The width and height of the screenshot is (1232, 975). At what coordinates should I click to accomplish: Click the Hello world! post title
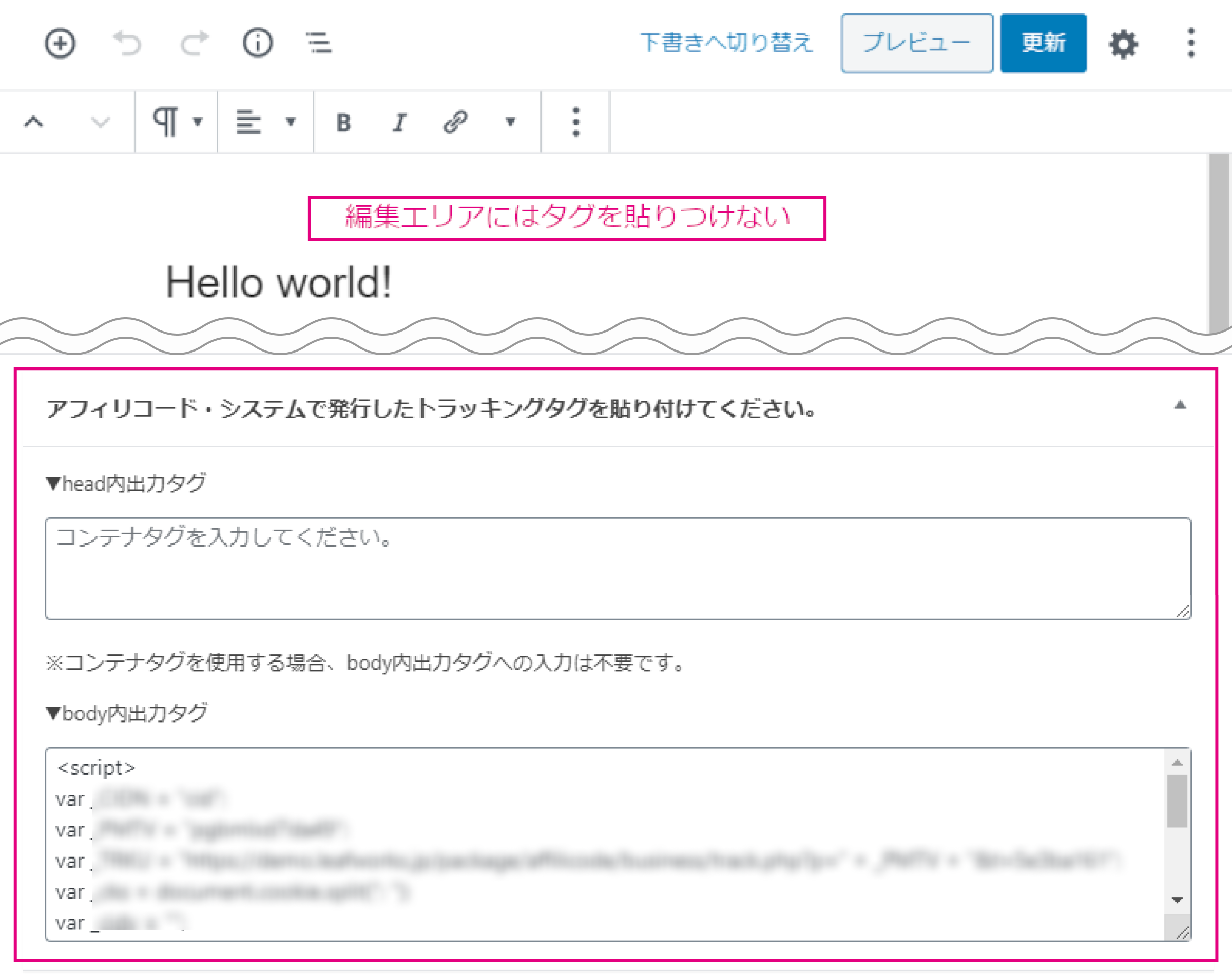click(x=278, y=283)
